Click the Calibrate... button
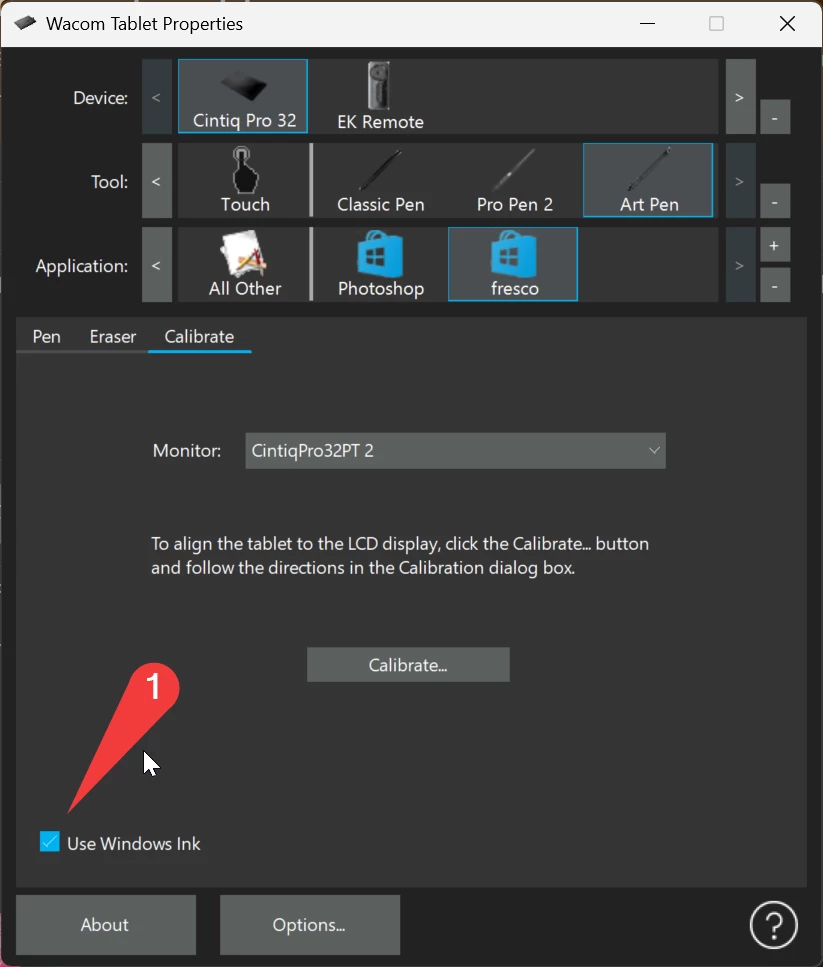 [x=408, y=665]
